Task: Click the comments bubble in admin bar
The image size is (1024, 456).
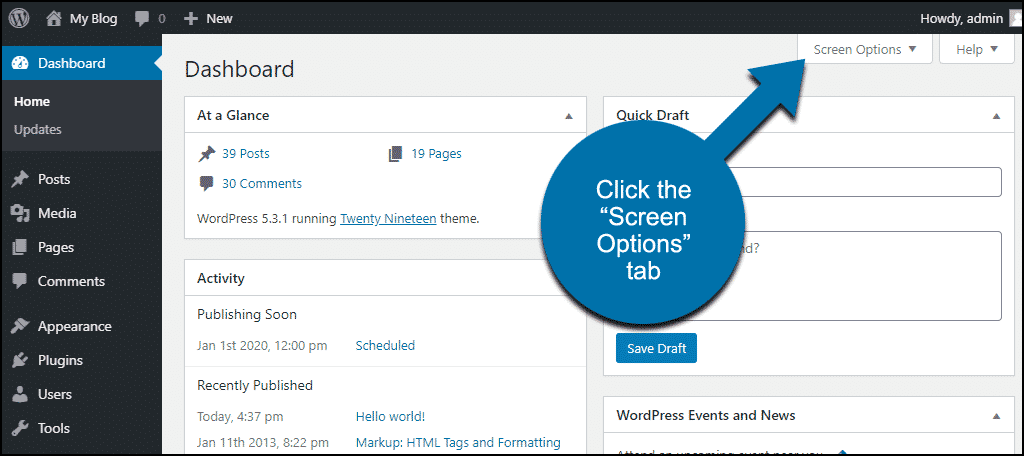Action: point(143,18)
